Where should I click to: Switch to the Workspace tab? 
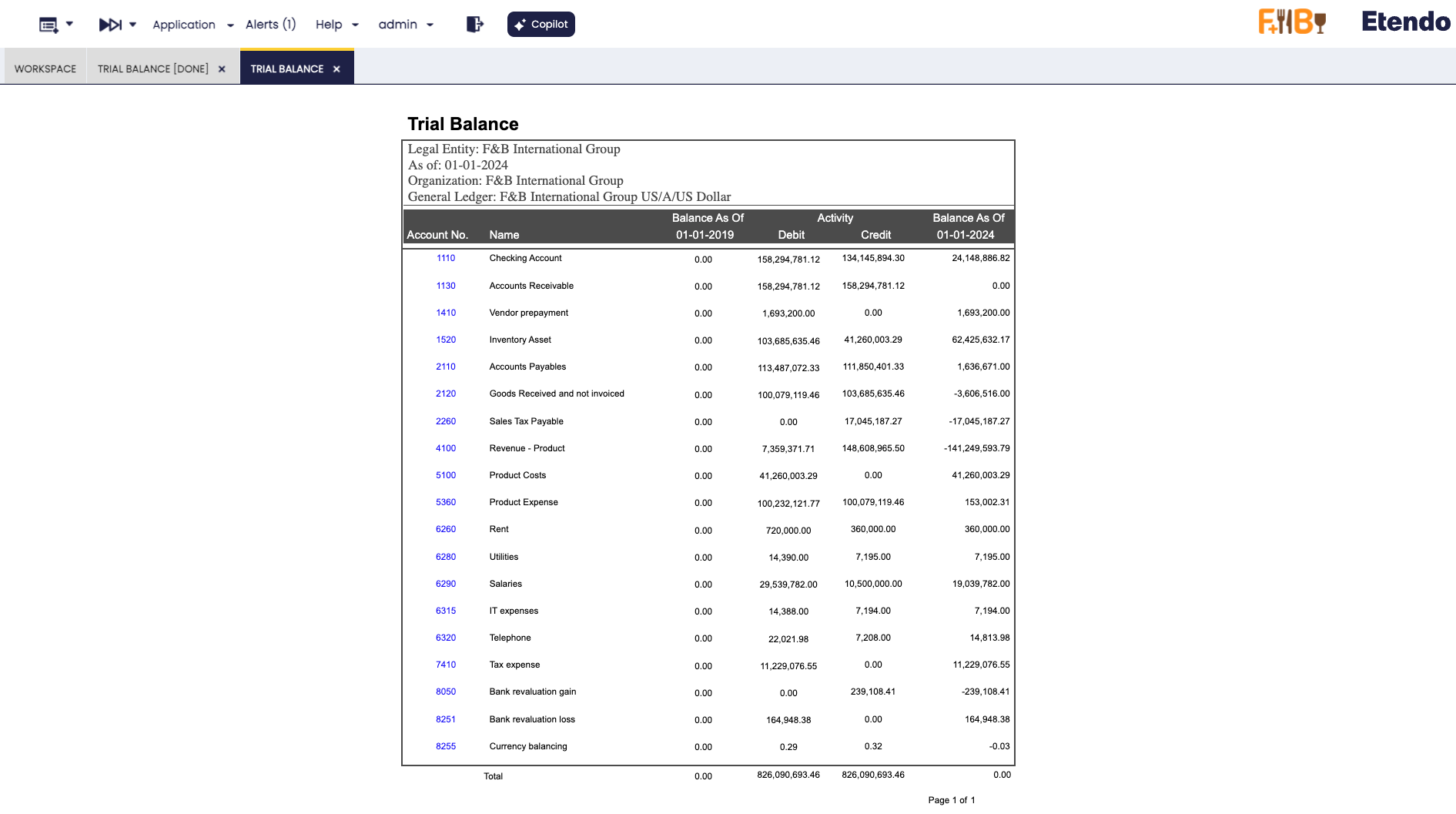click(x=45, y=69)
